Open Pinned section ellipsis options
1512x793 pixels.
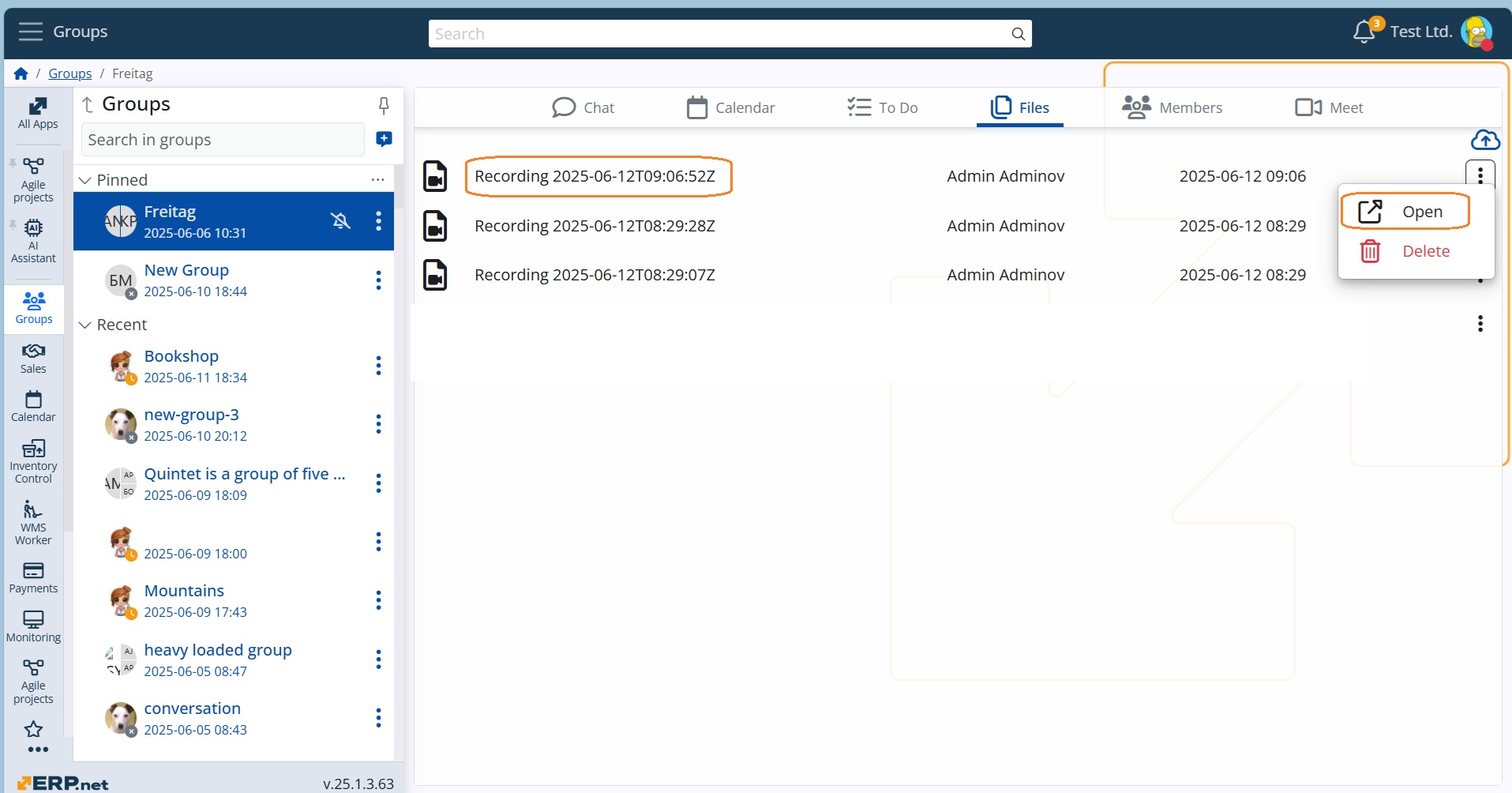tap(377, 179)
